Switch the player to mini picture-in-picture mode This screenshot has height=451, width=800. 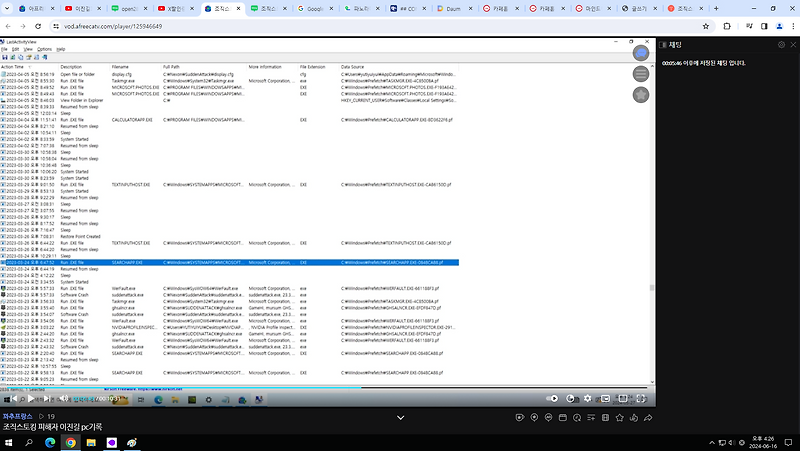click(x=605, y=398)
